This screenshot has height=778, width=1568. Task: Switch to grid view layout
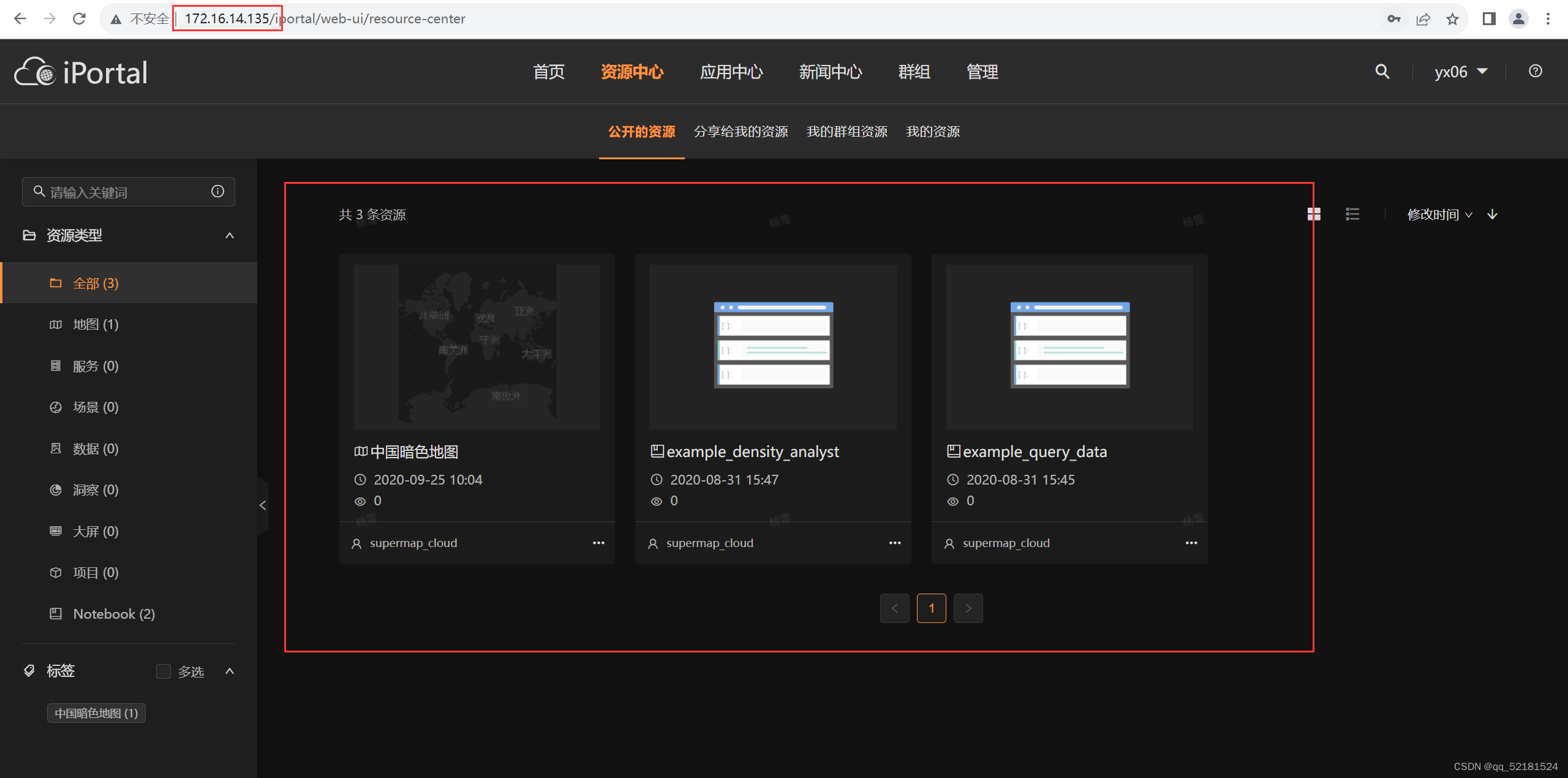pos(1313,214)
